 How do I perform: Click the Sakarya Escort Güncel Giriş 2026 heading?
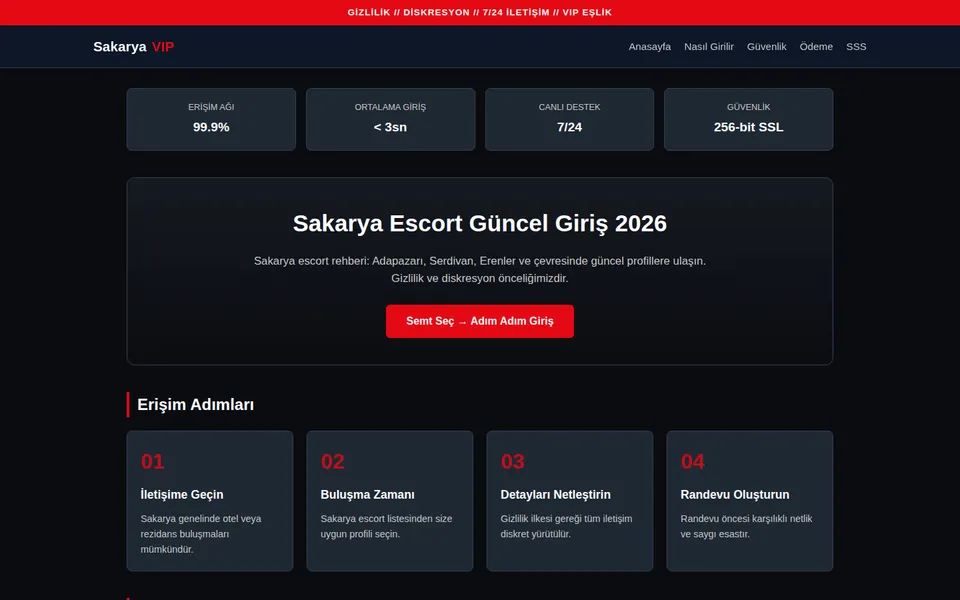click(x=479, y=223)
